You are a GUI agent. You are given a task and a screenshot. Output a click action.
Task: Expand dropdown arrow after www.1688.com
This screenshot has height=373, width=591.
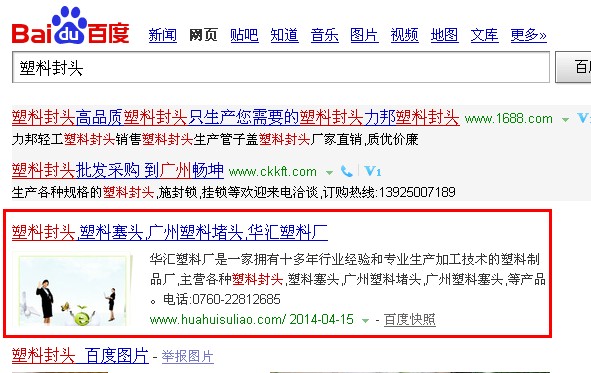tap(565, 120)
